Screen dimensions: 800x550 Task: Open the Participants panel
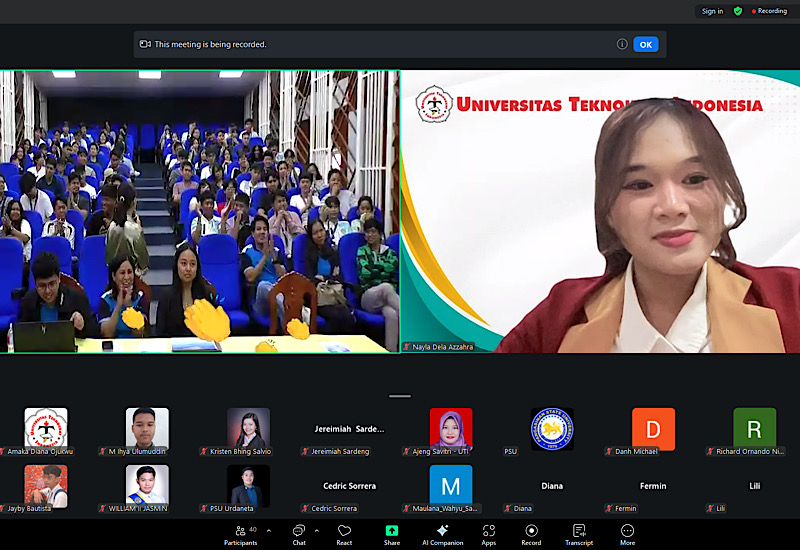[x=241, y=535]
